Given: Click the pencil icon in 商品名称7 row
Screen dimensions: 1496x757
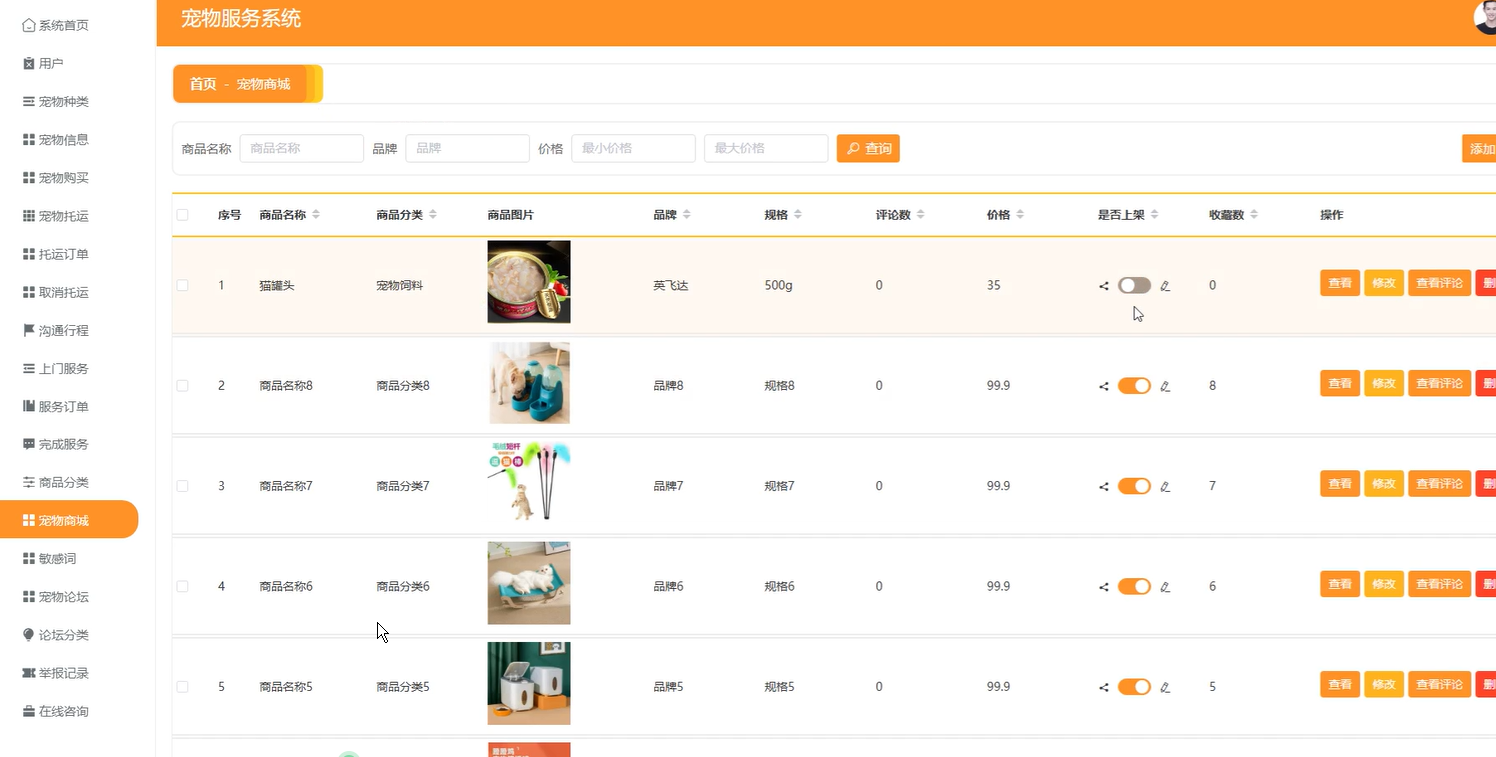Looking at the screenshot, I should [x=1165, y=487].
